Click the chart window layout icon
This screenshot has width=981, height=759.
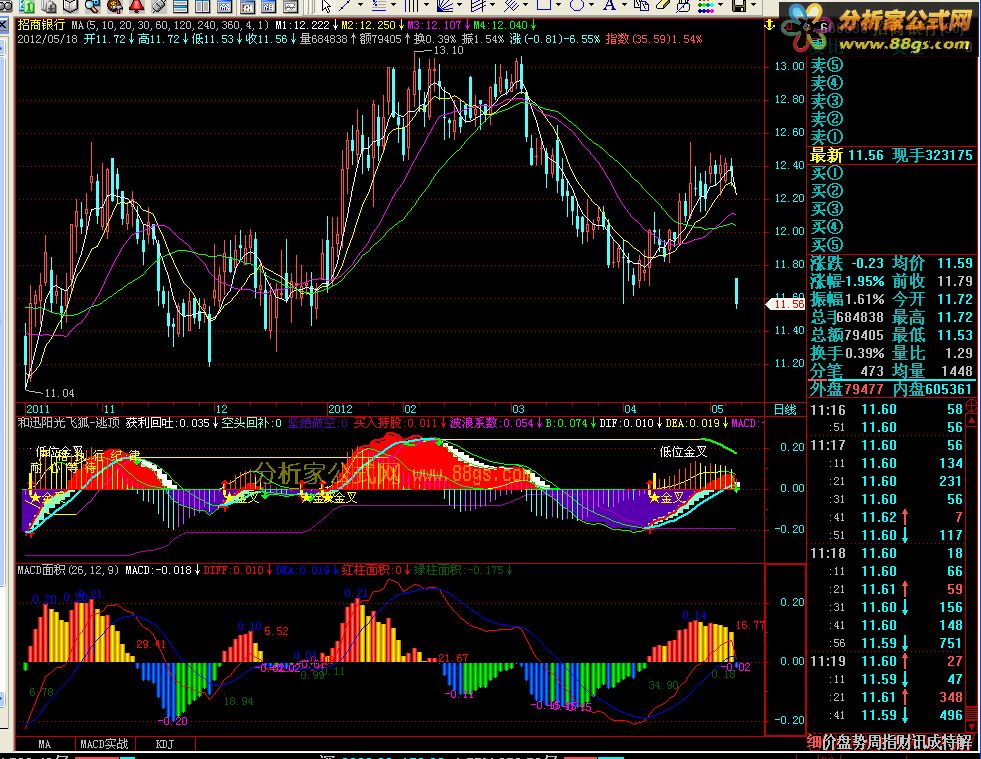pyautogui.click(x=225, y=6)
